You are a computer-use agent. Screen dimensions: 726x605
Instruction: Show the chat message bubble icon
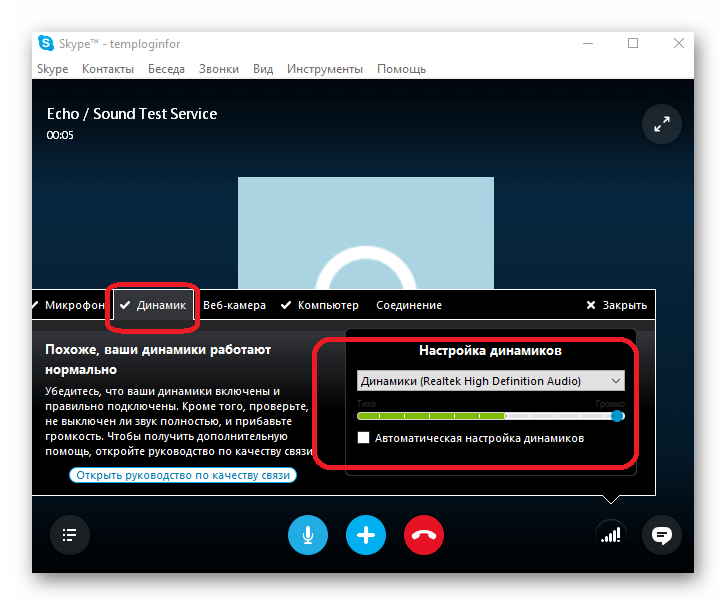662,535
